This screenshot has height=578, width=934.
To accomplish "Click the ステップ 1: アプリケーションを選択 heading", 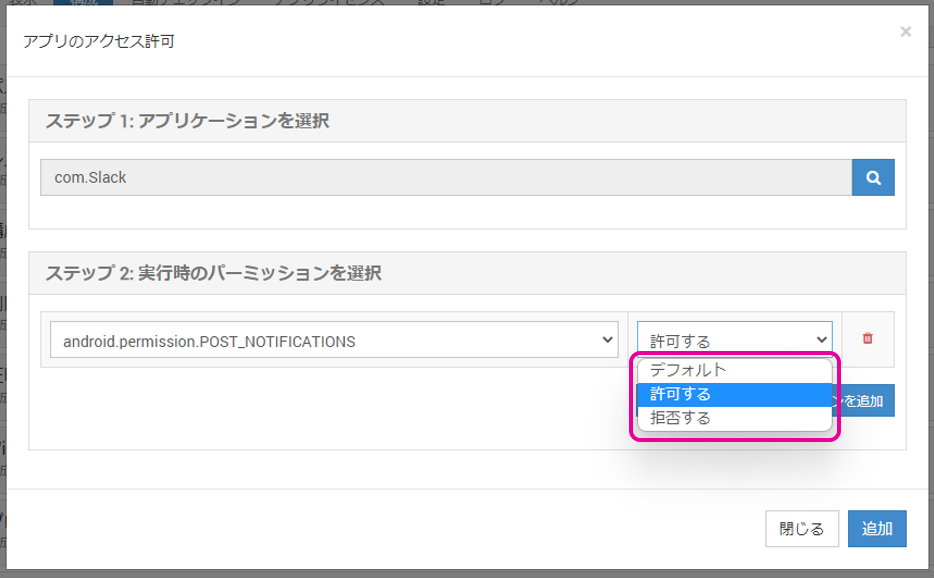I will 188,121.
